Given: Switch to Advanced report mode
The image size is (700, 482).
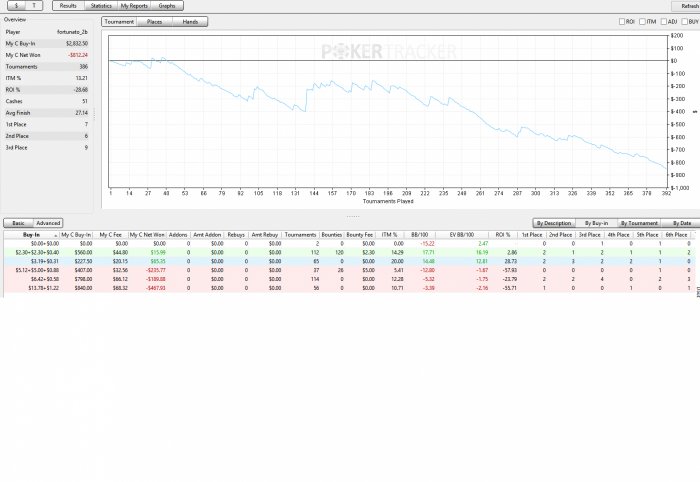Looking at the screenshot, I should click(x=49, y=223).
